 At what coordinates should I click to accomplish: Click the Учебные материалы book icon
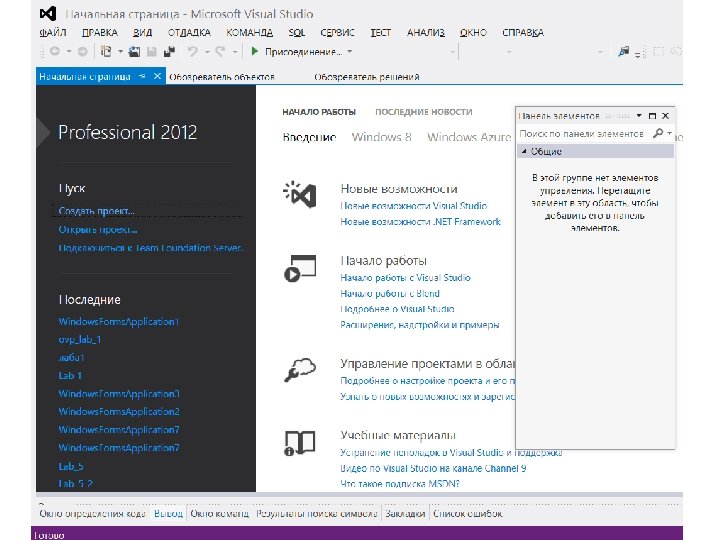click(300, 443)
